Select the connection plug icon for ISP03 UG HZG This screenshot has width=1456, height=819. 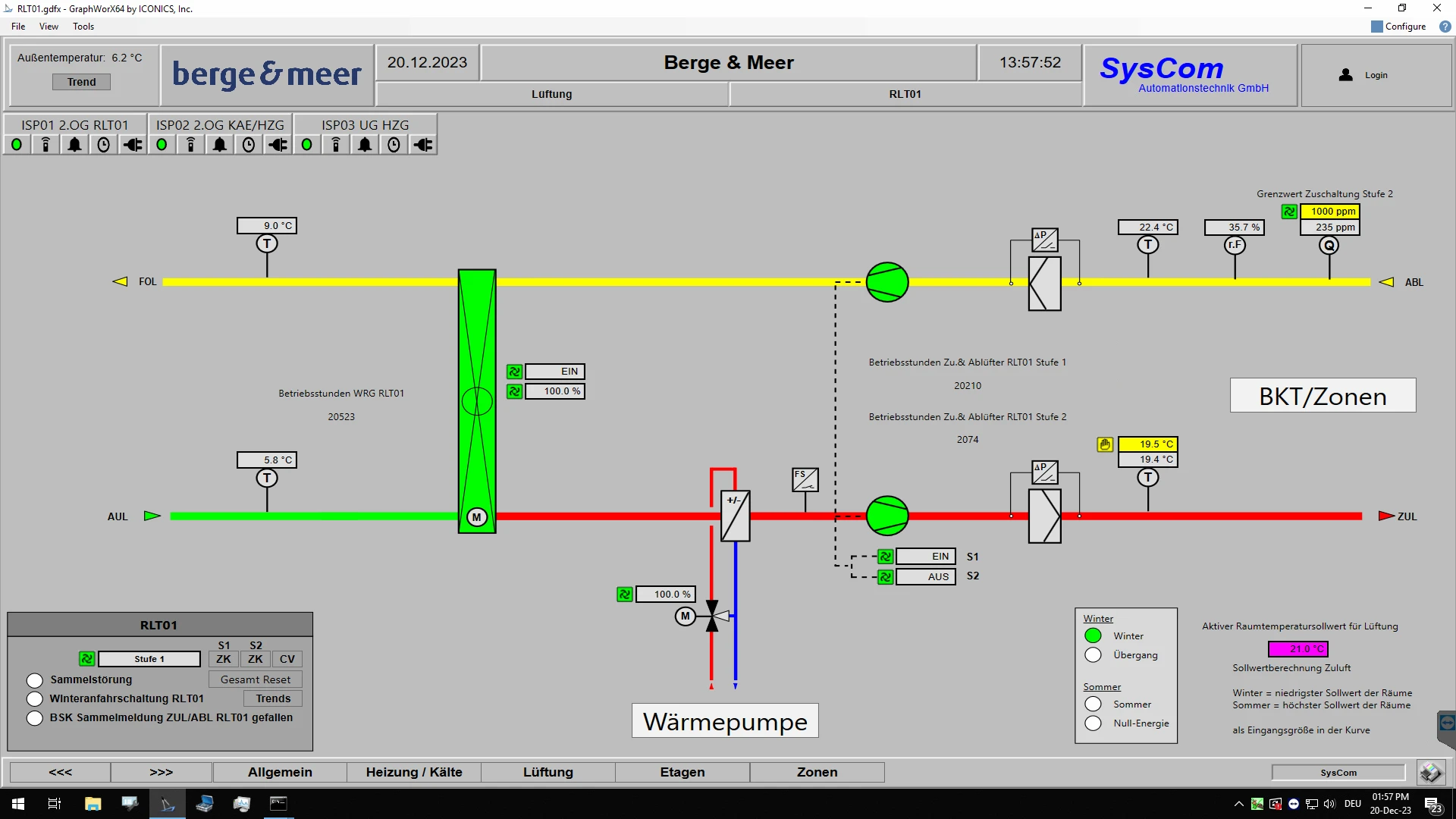pyautogui.click(x=422, y=144)
